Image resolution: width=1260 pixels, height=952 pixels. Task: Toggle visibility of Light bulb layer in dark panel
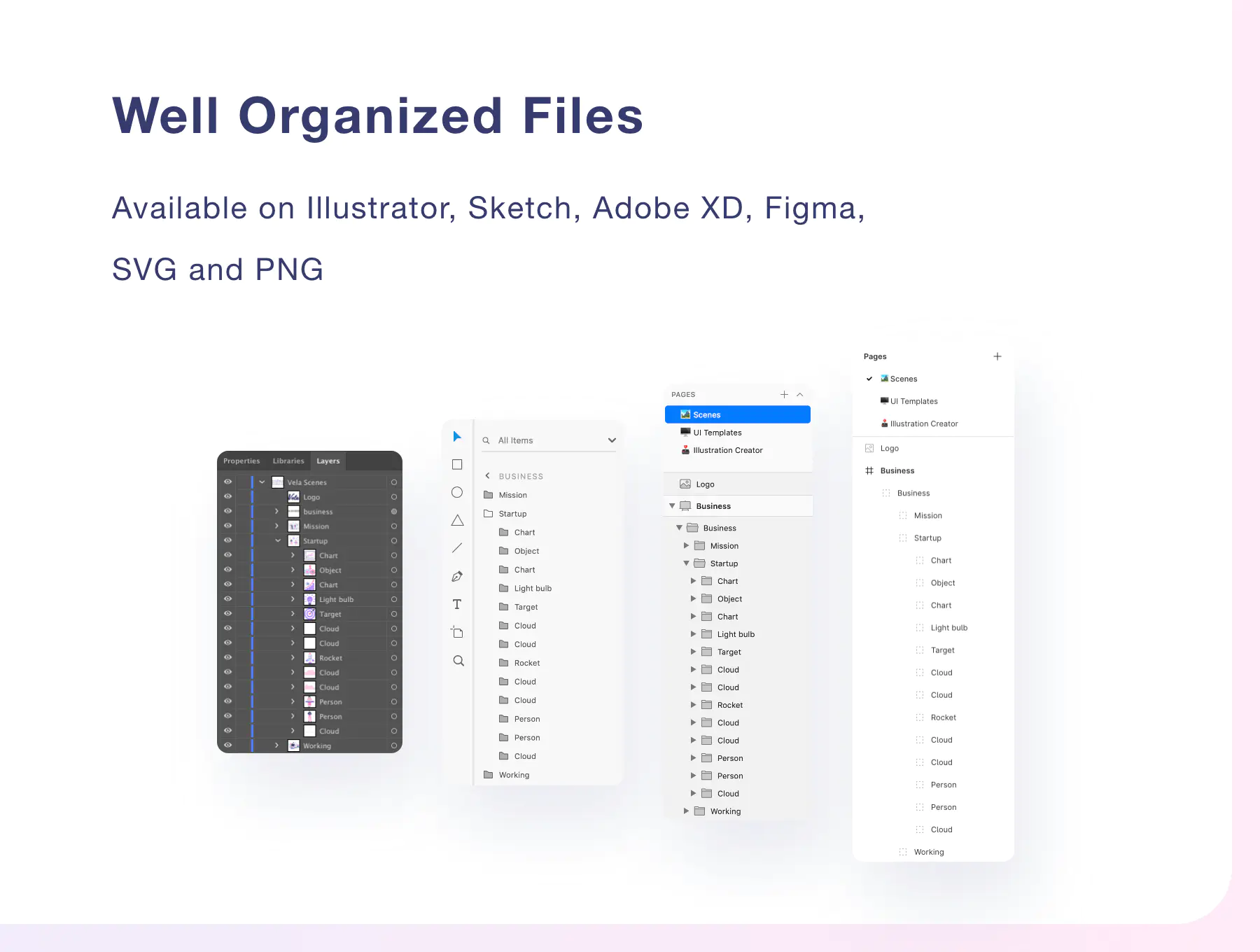pos(227,599)
